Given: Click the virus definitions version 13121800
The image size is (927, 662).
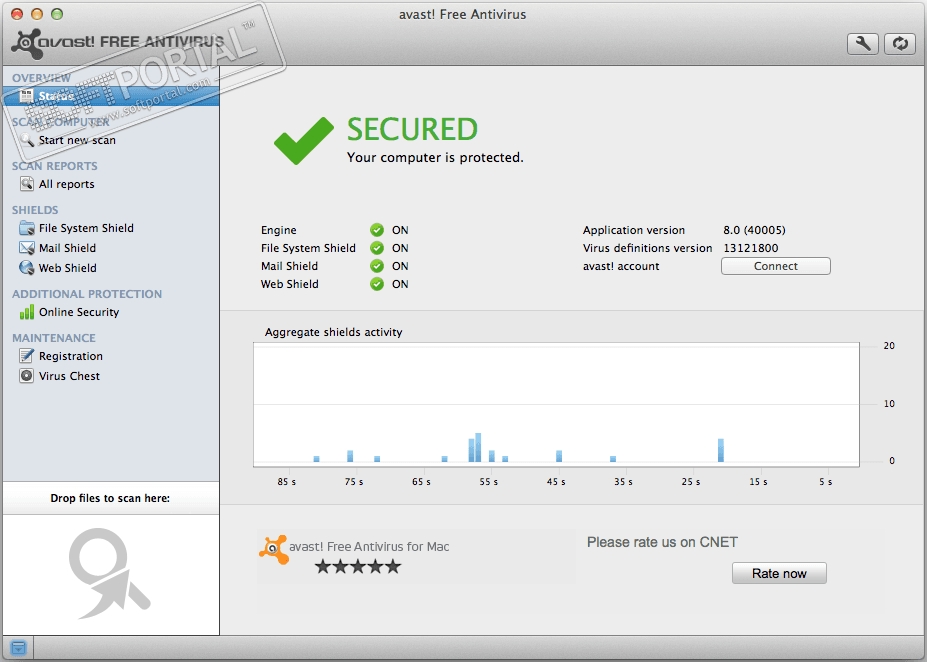Looking at the screenshot, I should (751, 248).
